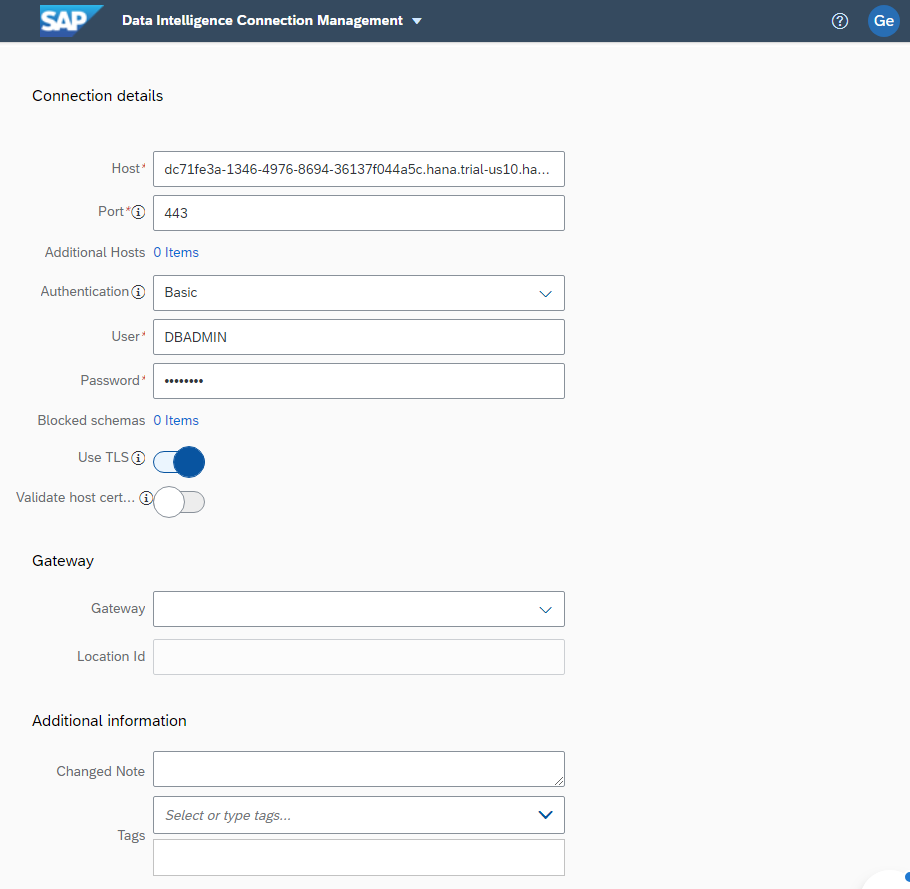The width and height of the screenshot is (910, 889).
Task: Click the Additional Hosts 0 Items link
Action: point(176,252)
